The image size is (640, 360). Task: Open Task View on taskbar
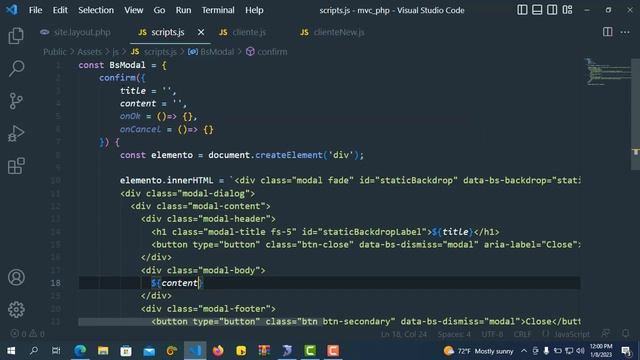pos(56,351)
